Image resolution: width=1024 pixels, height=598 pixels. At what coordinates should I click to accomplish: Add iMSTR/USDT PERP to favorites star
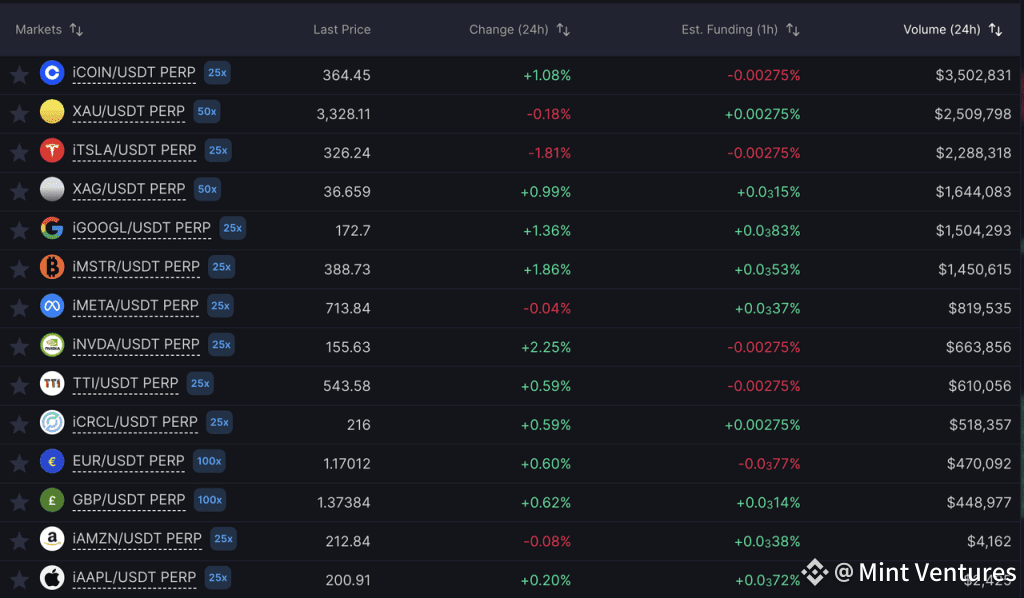(x=19, y=269)
